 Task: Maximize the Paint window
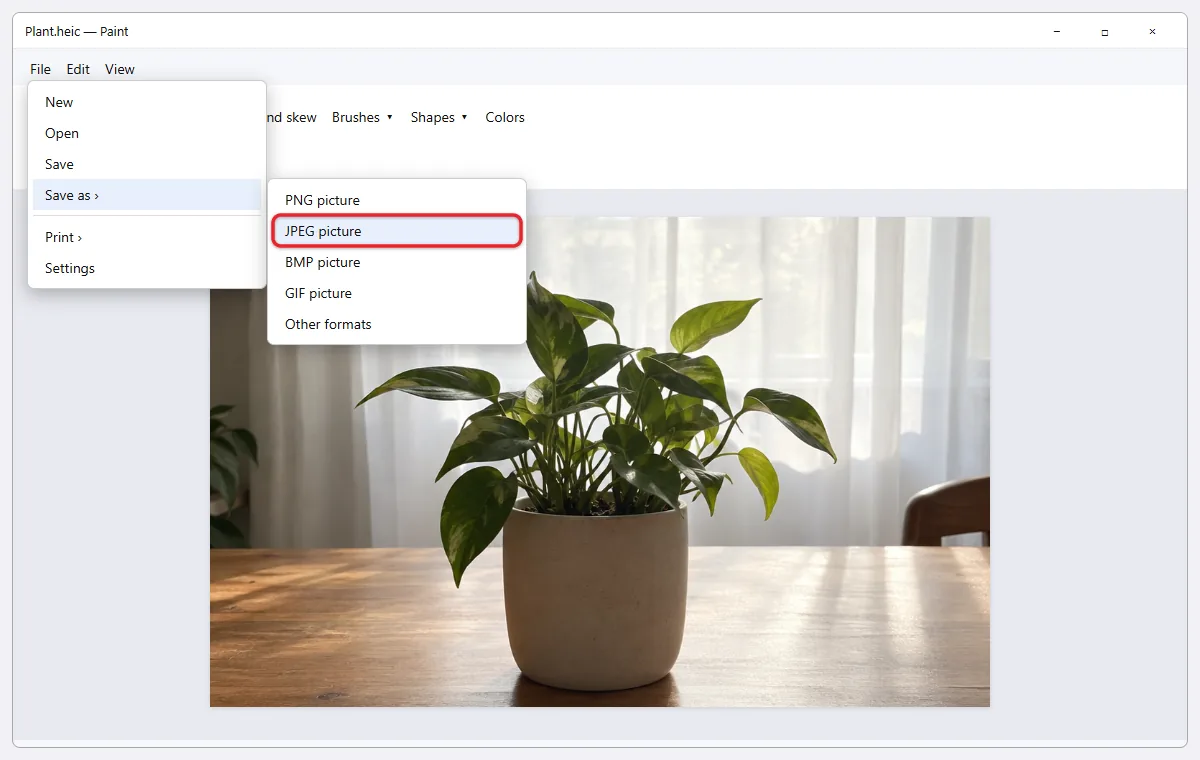(1105, 32)
